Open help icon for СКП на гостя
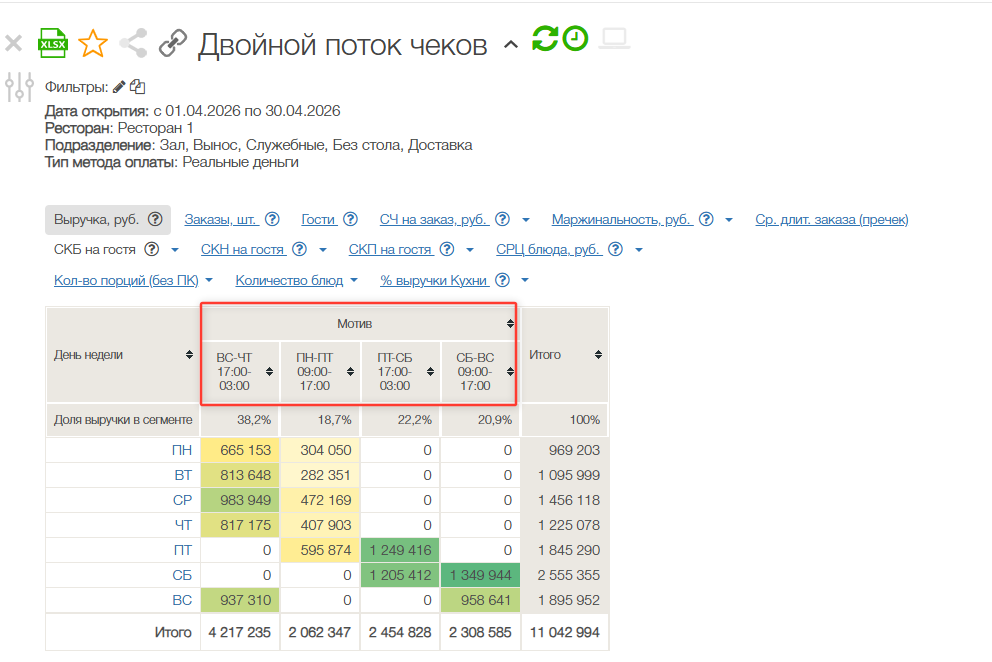This screenshot has height=662, width=992. click(x=447, y=249)
